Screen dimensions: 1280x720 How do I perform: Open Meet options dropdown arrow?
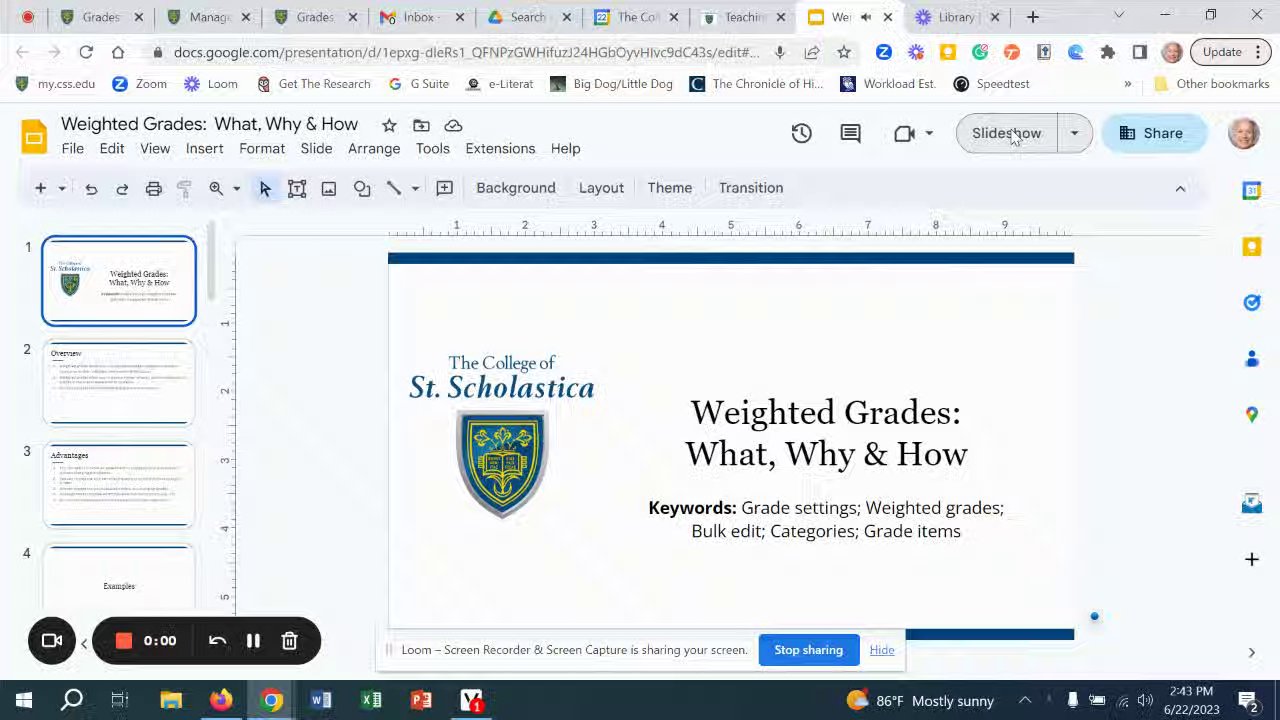929,133
